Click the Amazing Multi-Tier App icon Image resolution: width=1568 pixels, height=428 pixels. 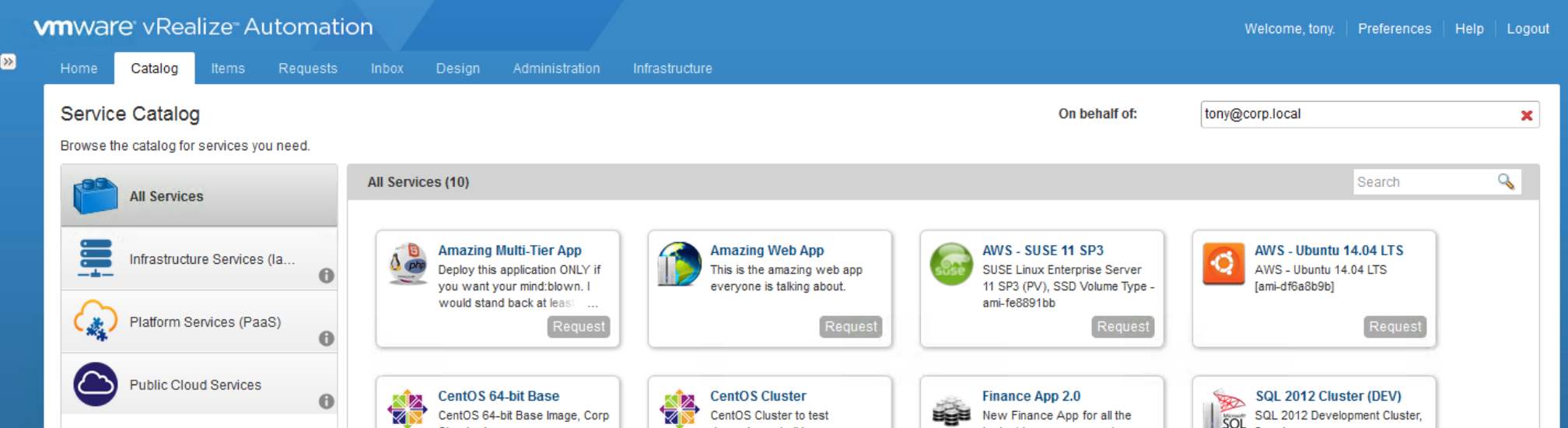click(x=408, y=264)
